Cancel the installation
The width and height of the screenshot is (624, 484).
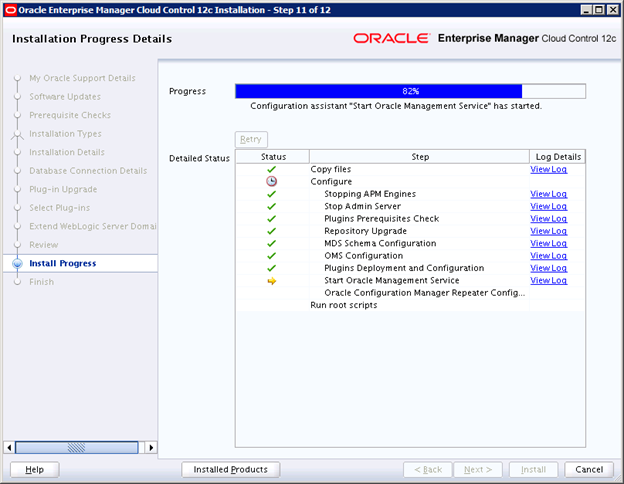point(589,470)
